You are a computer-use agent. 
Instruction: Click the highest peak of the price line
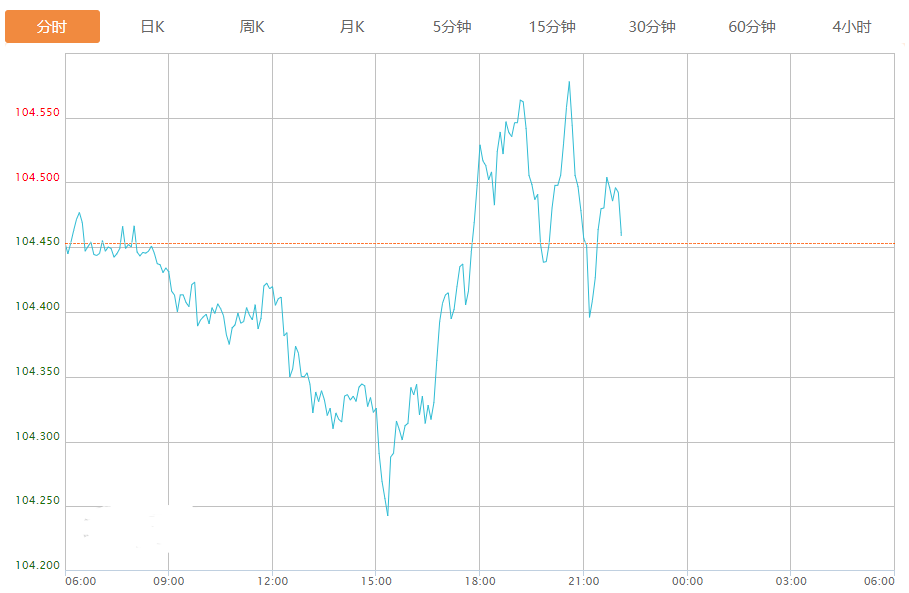[x=569, y=82]
